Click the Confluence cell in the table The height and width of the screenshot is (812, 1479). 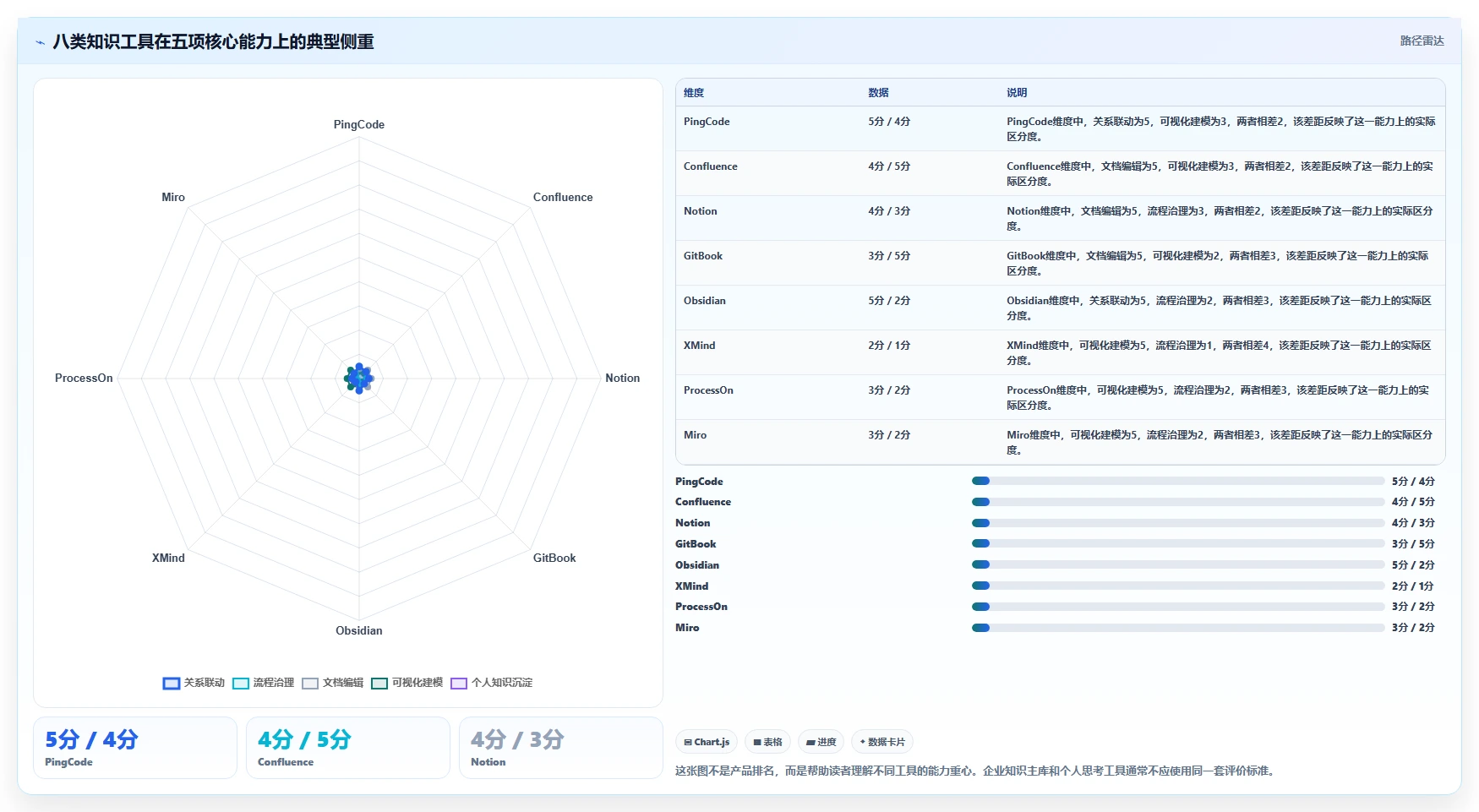pyautogui.click(x=711, y=166)
